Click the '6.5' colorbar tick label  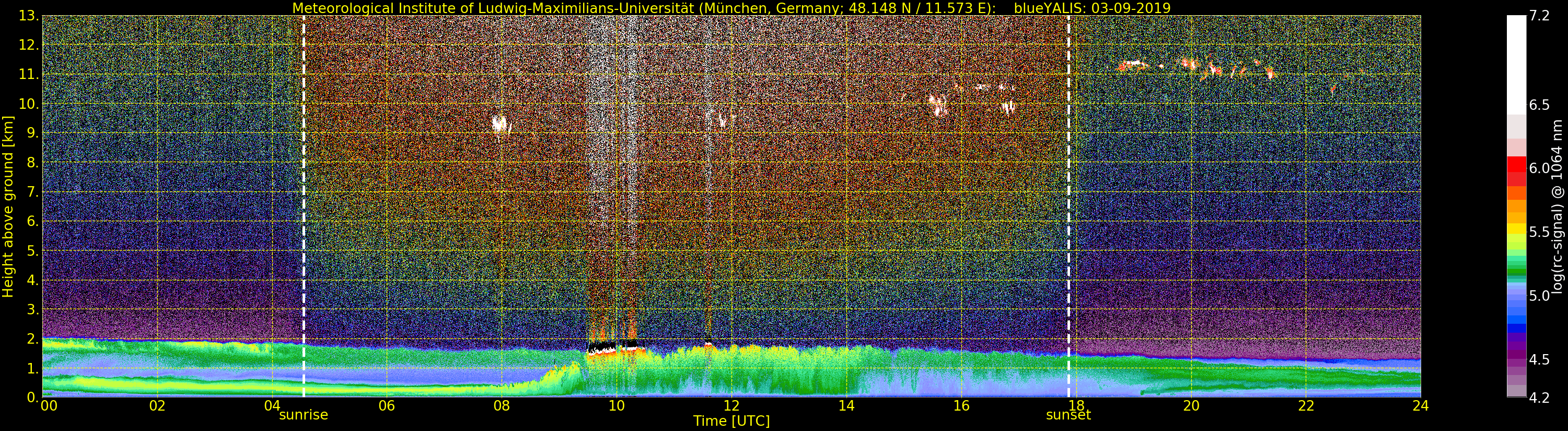pos(1539,105)
